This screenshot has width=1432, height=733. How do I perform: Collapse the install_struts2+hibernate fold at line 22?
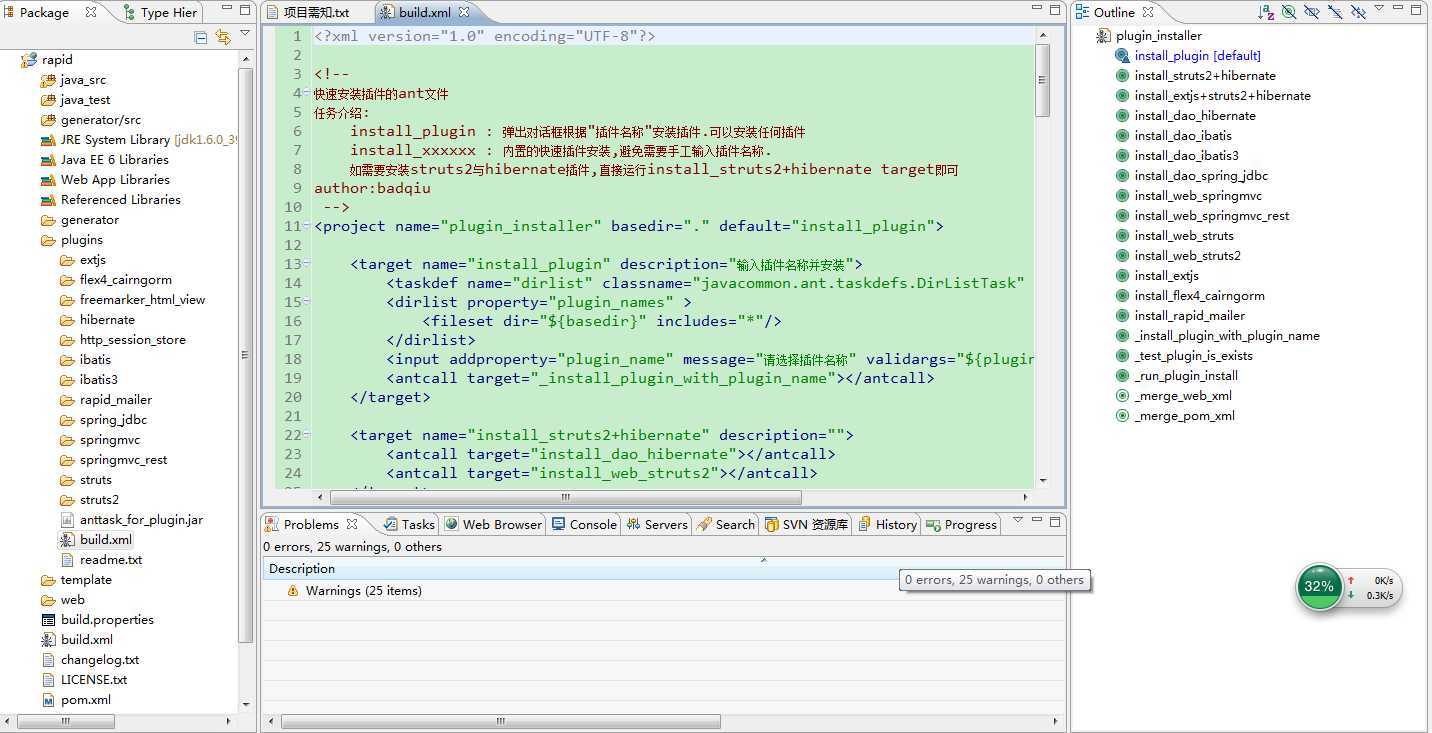coord(308,435)
